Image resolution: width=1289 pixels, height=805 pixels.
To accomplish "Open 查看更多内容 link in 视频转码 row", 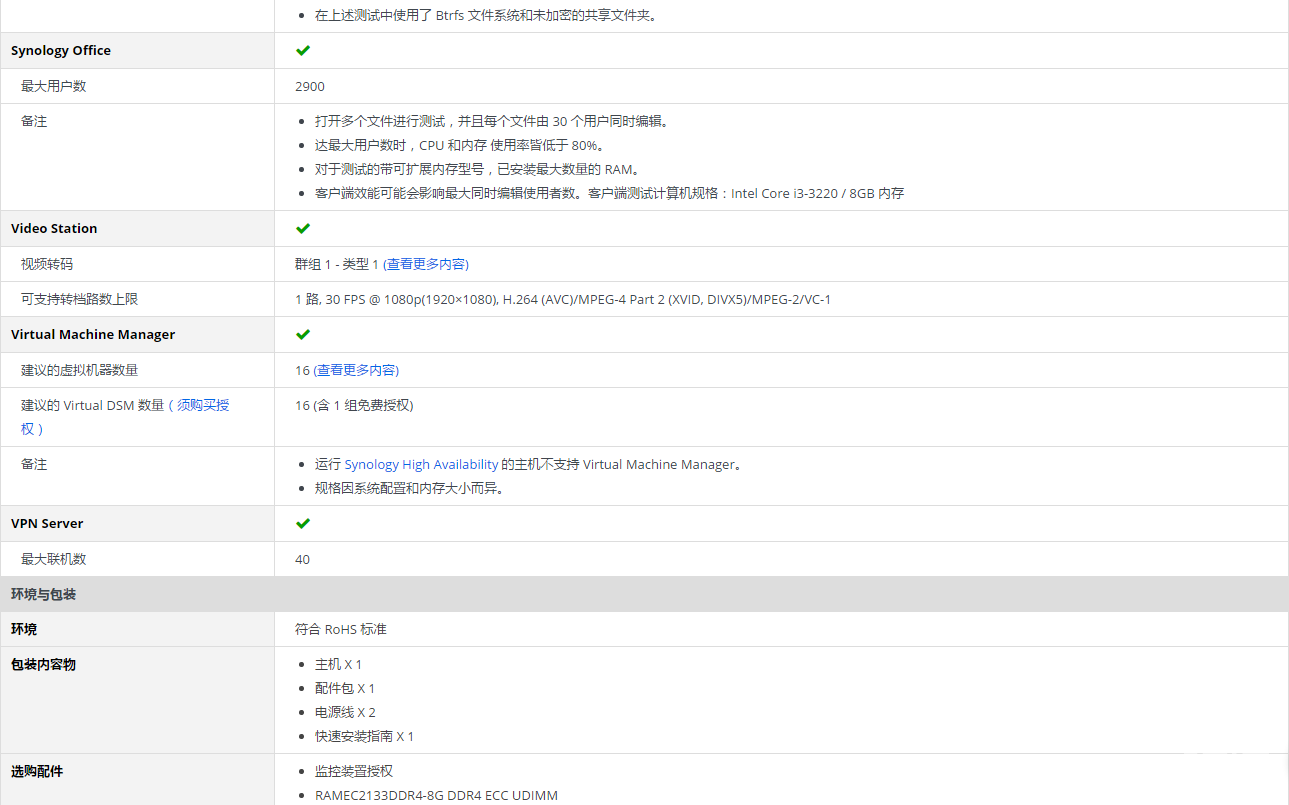I will coord(426,264).
